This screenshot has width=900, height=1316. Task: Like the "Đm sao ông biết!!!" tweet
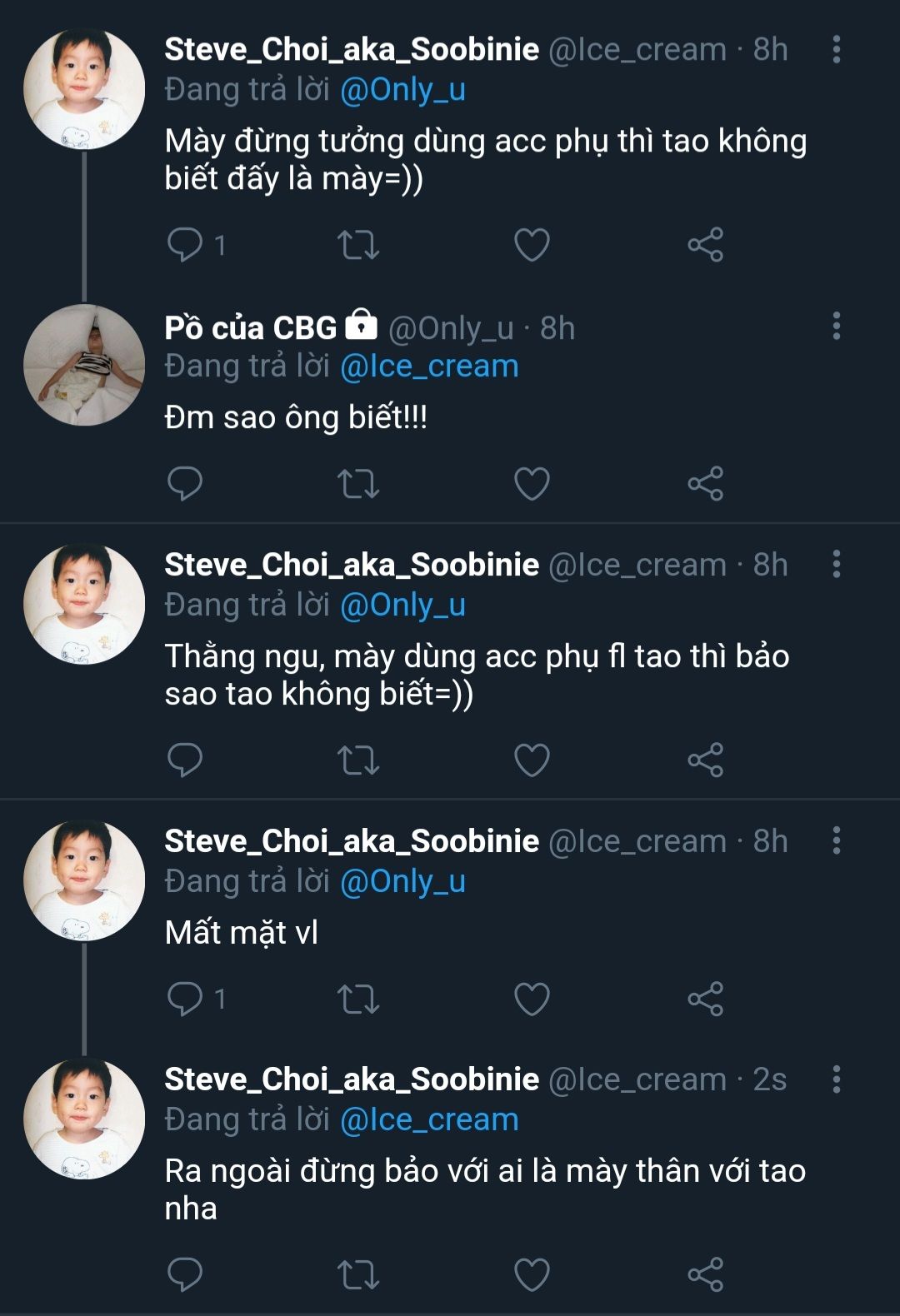(532, 483)
